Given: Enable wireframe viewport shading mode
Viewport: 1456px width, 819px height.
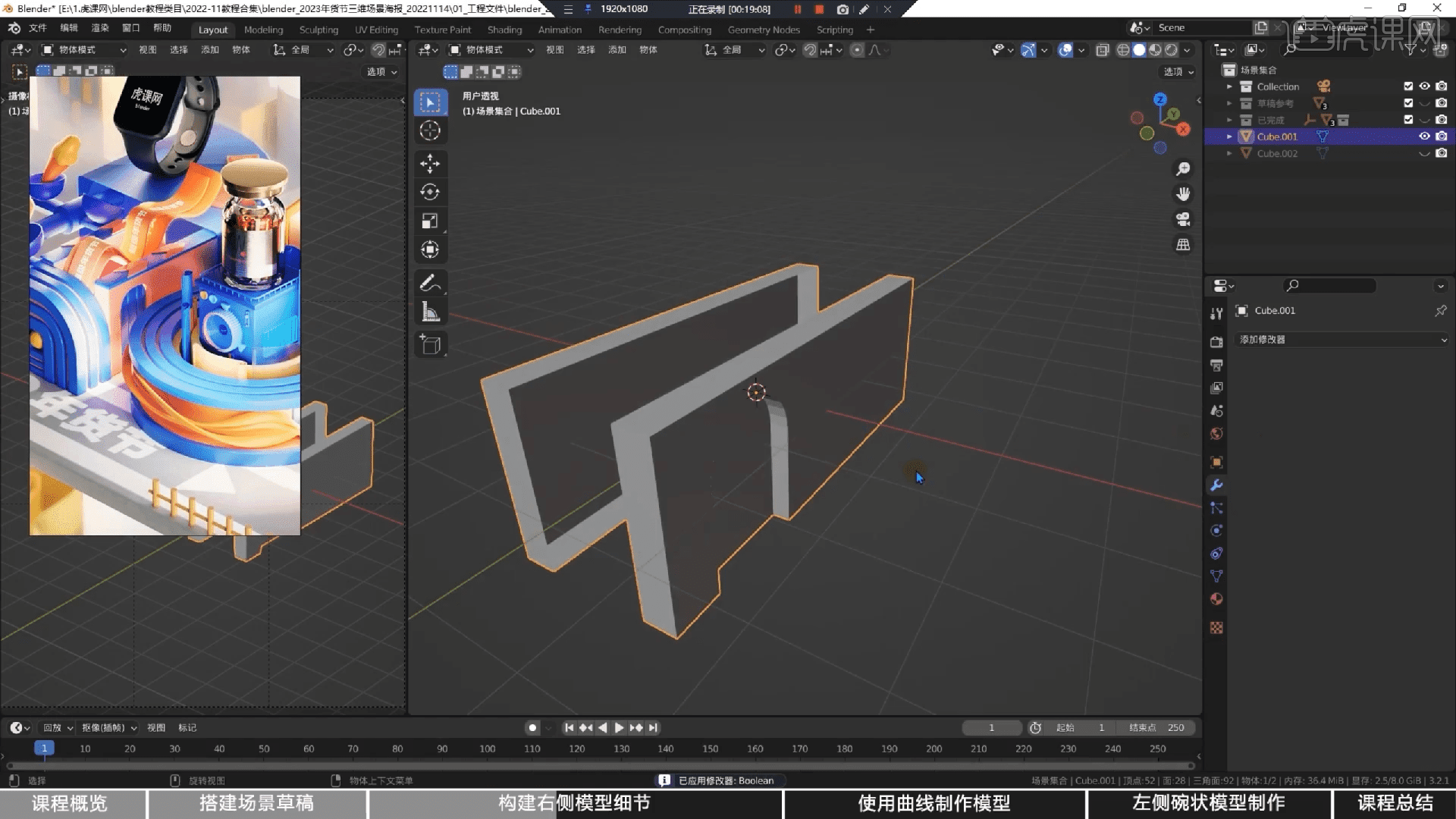Looking at the screenshot, I should coord(1123,50).
